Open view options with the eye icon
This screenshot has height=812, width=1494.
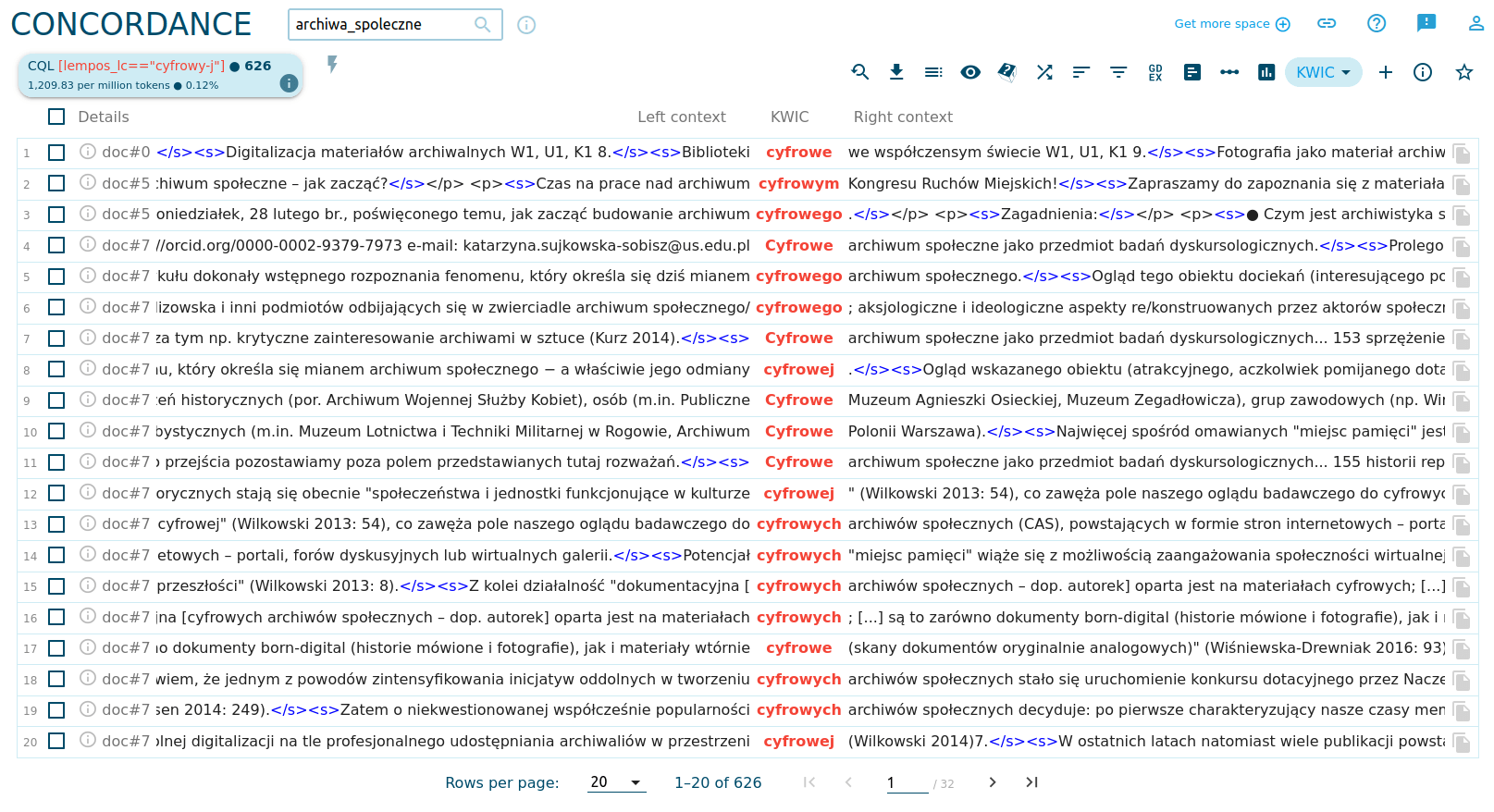(970, 72)
